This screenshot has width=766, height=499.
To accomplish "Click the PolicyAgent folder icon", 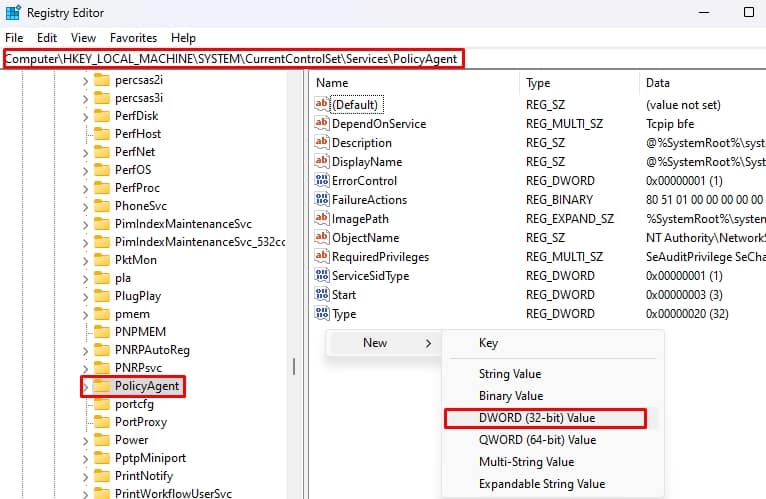I will coord(102,386).
